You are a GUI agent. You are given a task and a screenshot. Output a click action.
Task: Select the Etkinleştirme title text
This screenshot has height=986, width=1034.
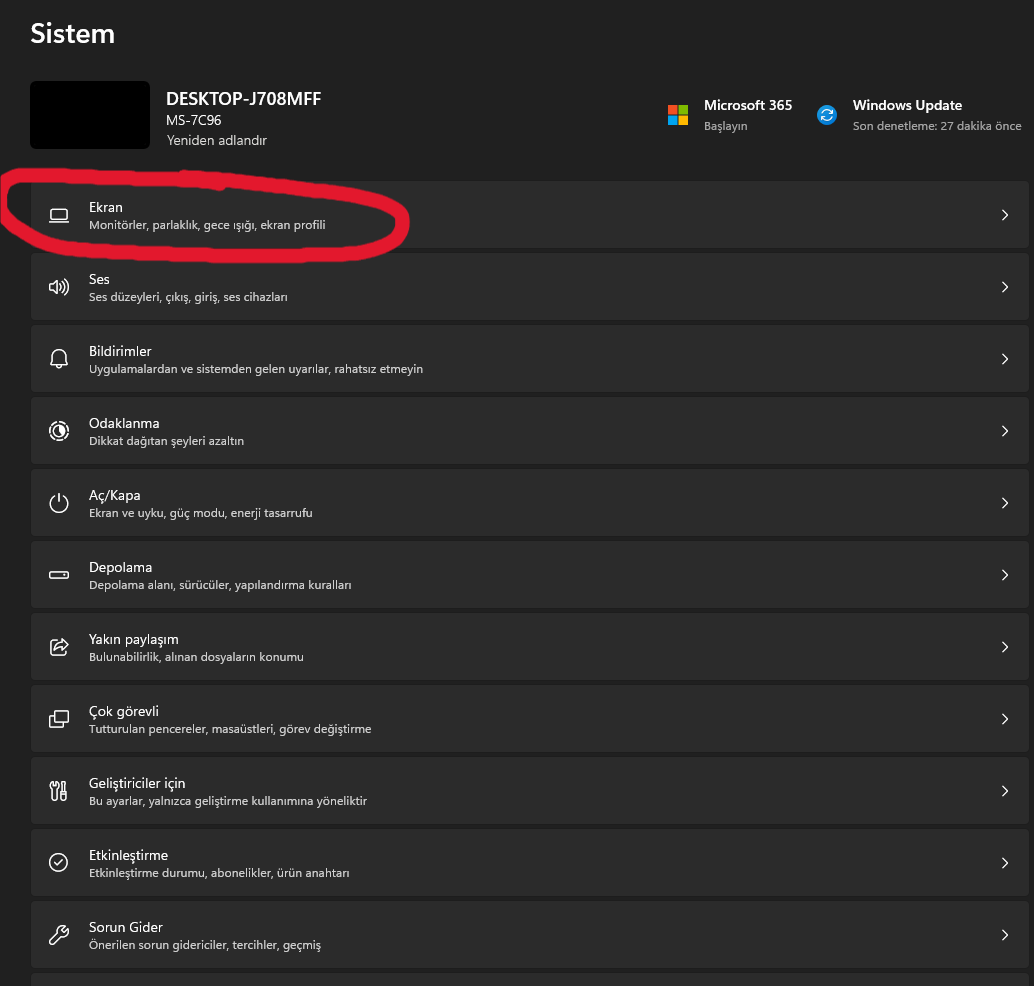coord(129,855)
